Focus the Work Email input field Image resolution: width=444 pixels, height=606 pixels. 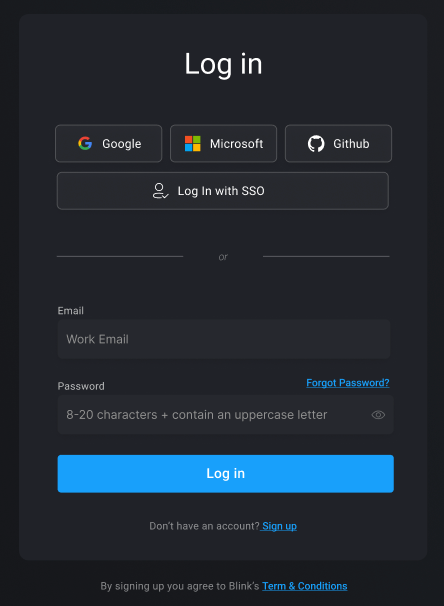[224, 339]
